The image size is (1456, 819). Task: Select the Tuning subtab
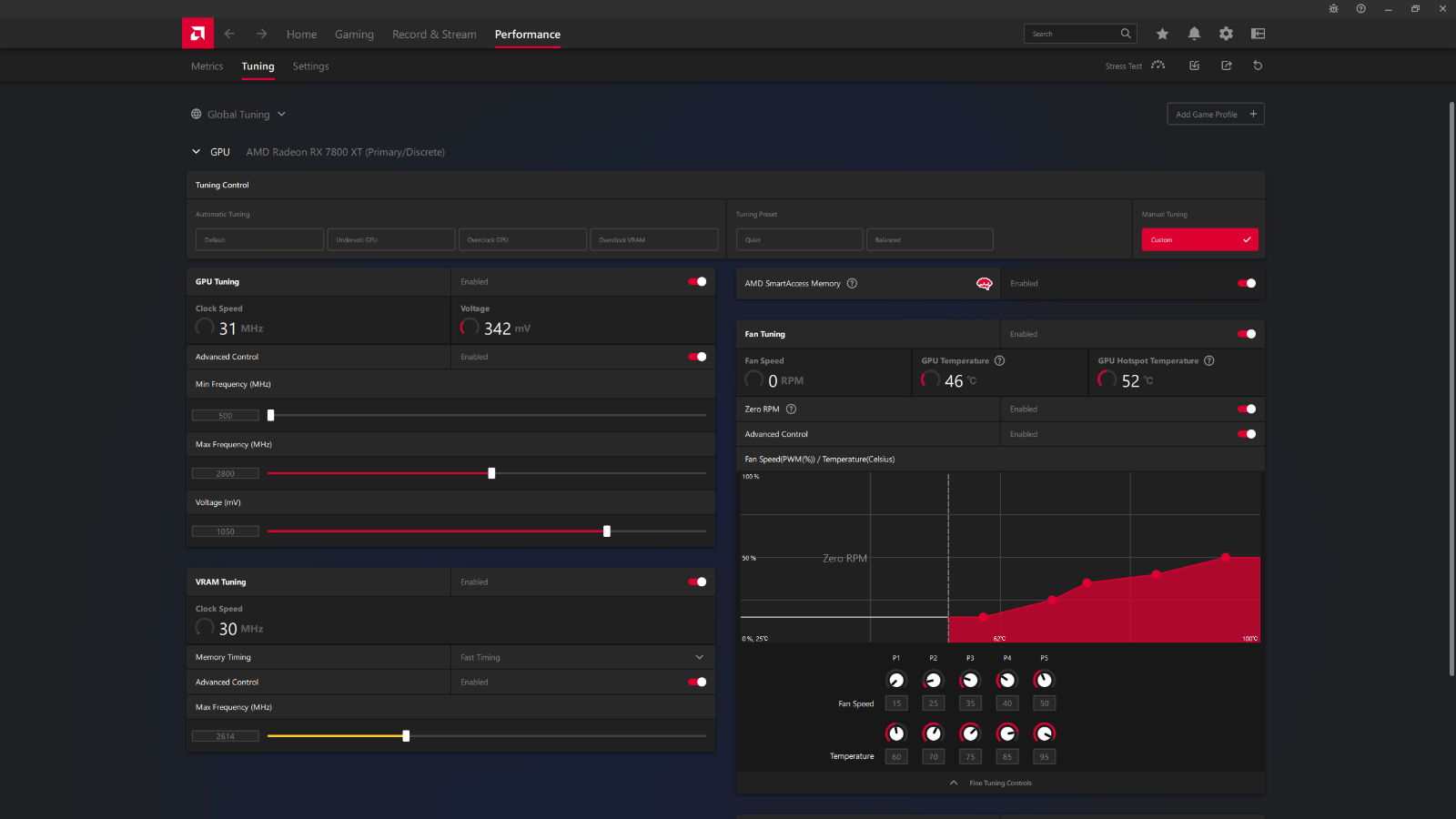click(258, 66)
